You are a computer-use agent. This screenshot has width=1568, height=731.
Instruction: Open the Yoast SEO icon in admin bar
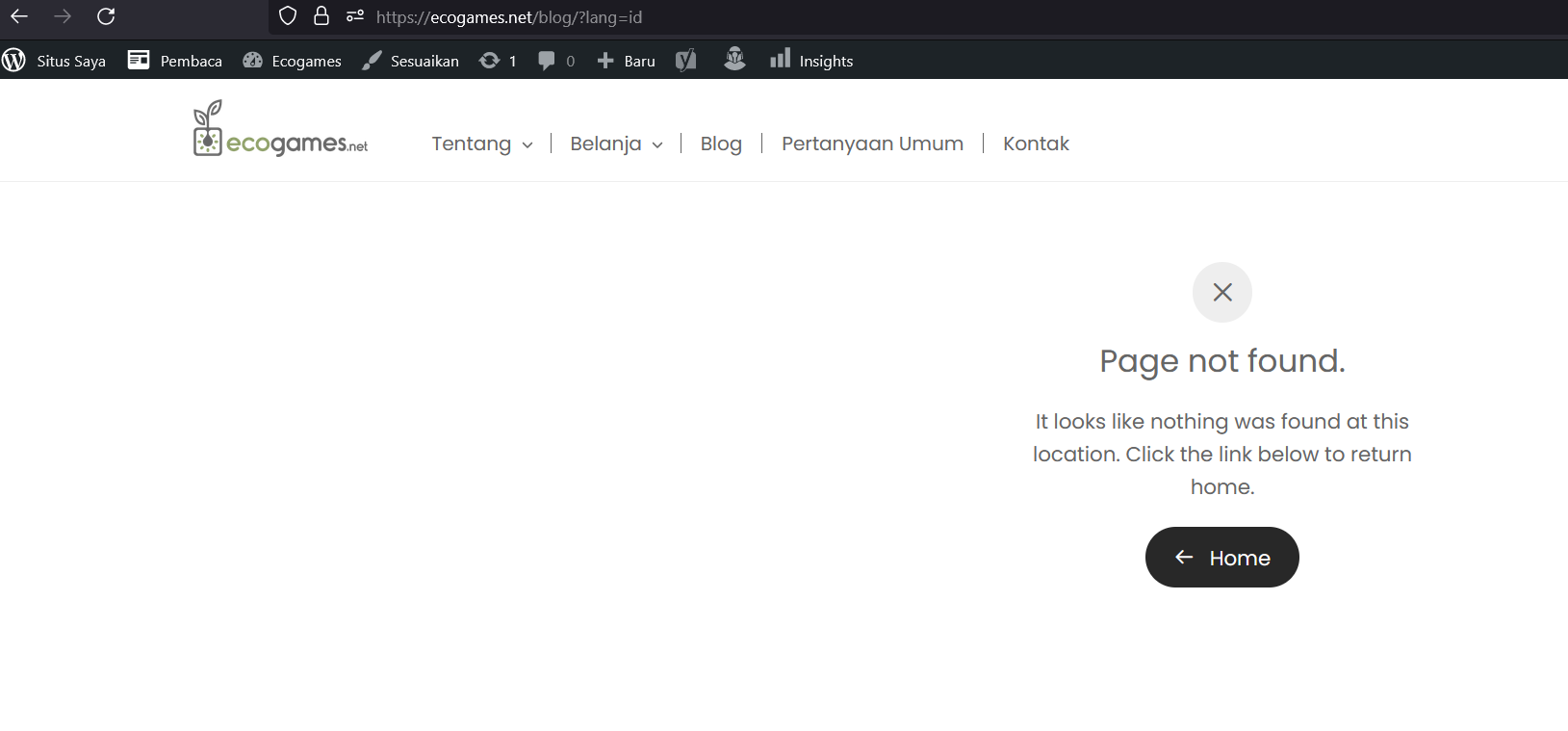pyautogui.click(x=686, y=61)
